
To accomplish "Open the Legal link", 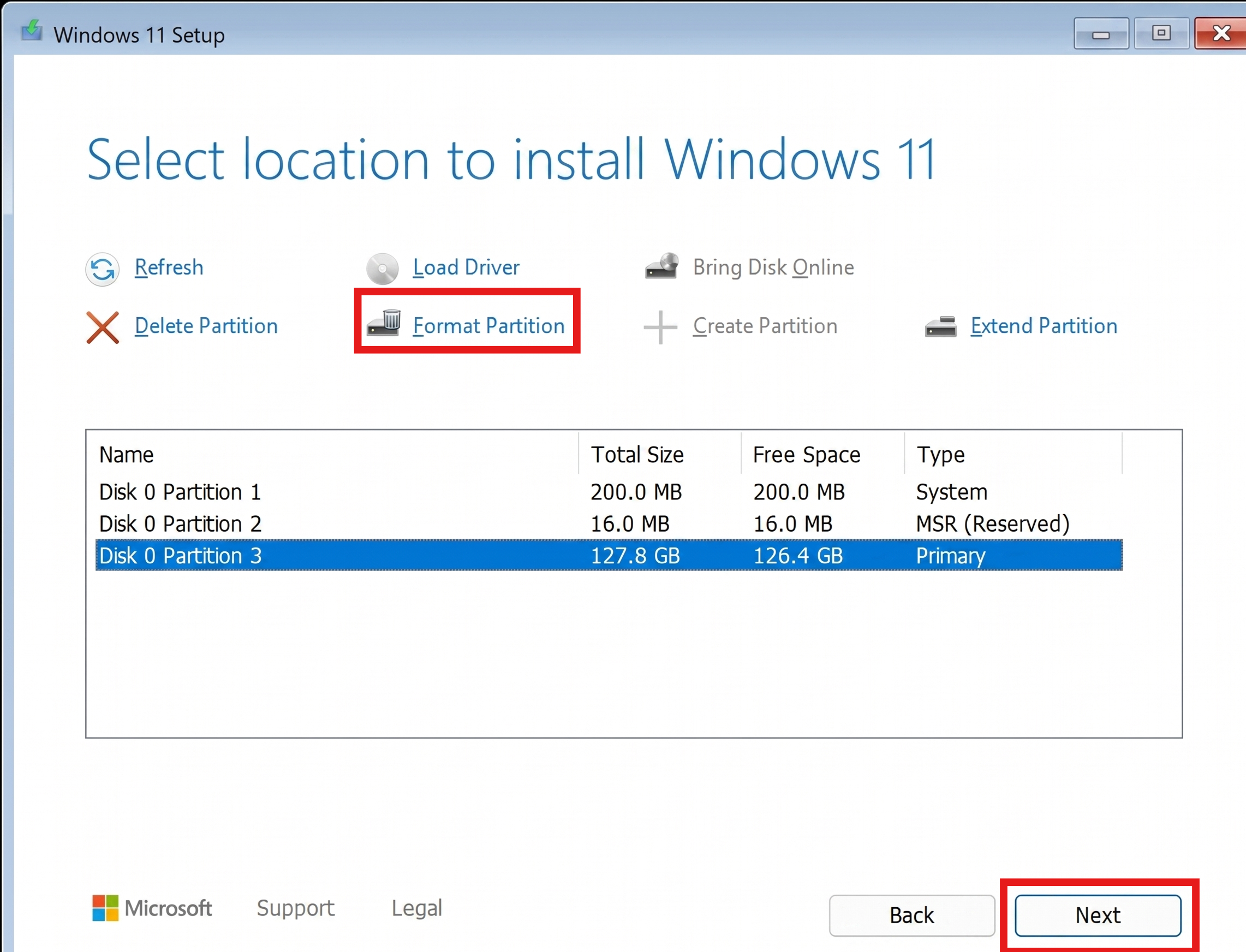I will [416, 908].
